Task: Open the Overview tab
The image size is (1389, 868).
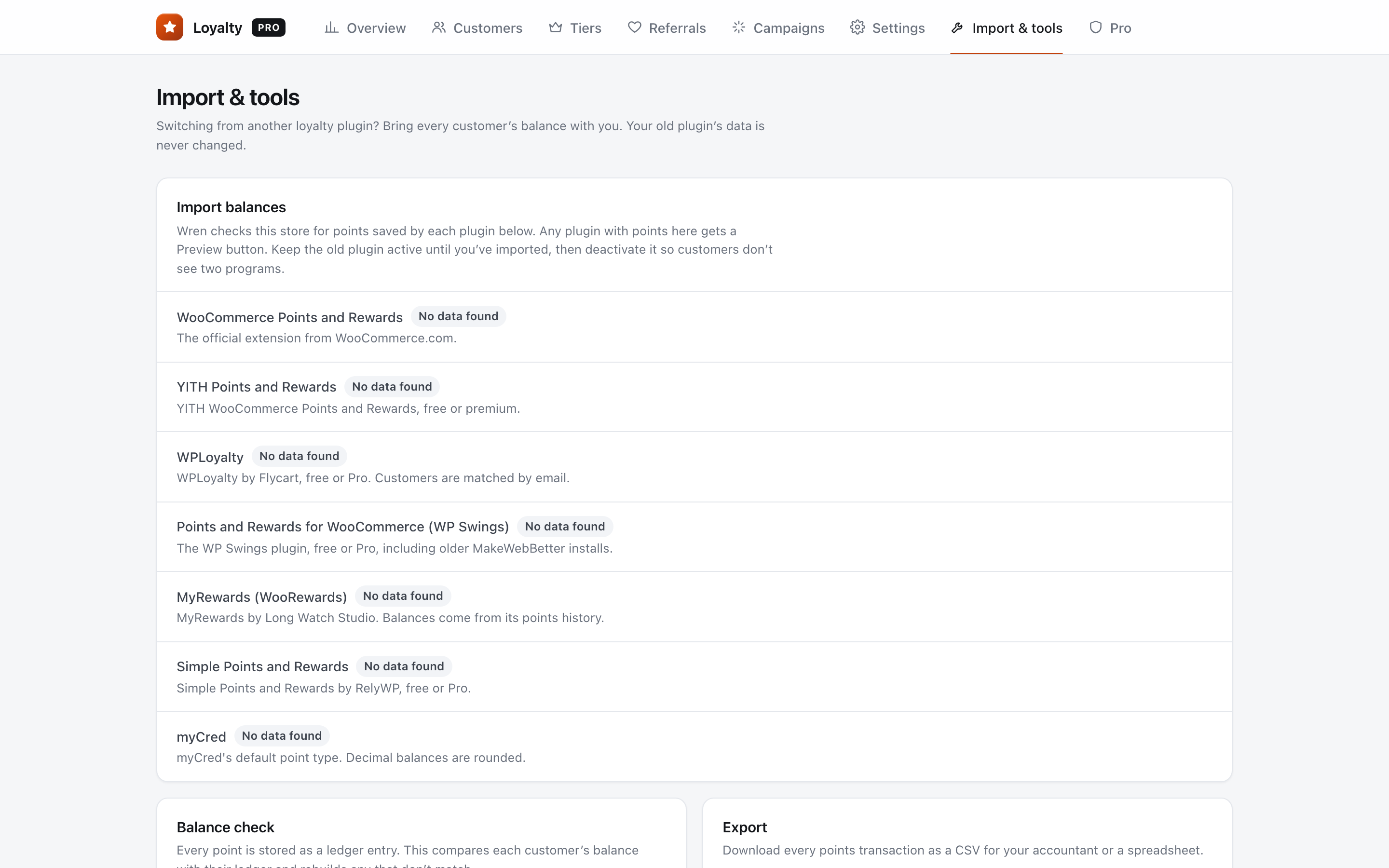Action: [365, 27]
